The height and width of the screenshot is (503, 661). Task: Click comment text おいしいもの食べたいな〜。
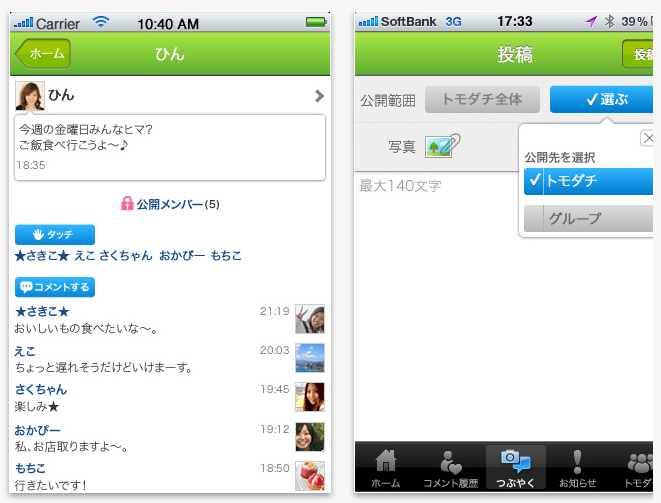point(86,328)
